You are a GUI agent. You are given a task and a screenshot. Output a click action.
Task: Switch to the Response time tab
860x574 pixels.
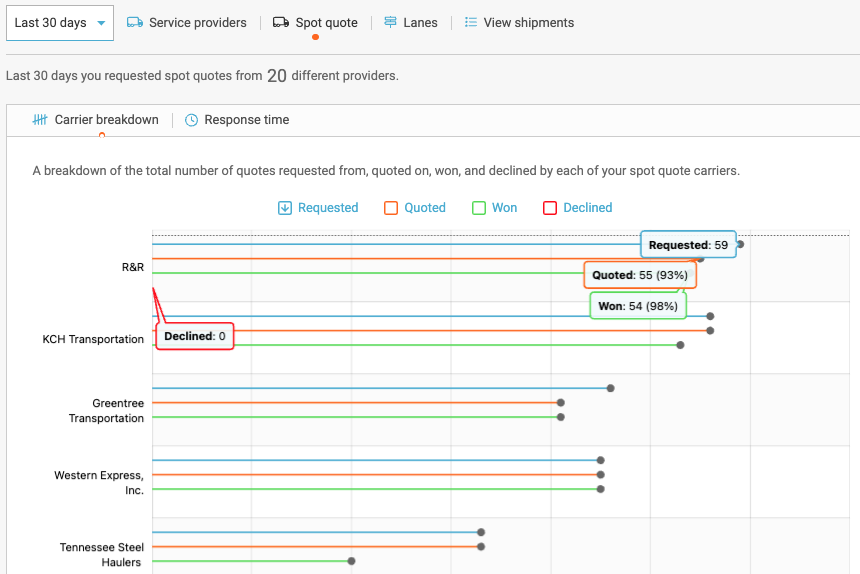coord(246,120)
